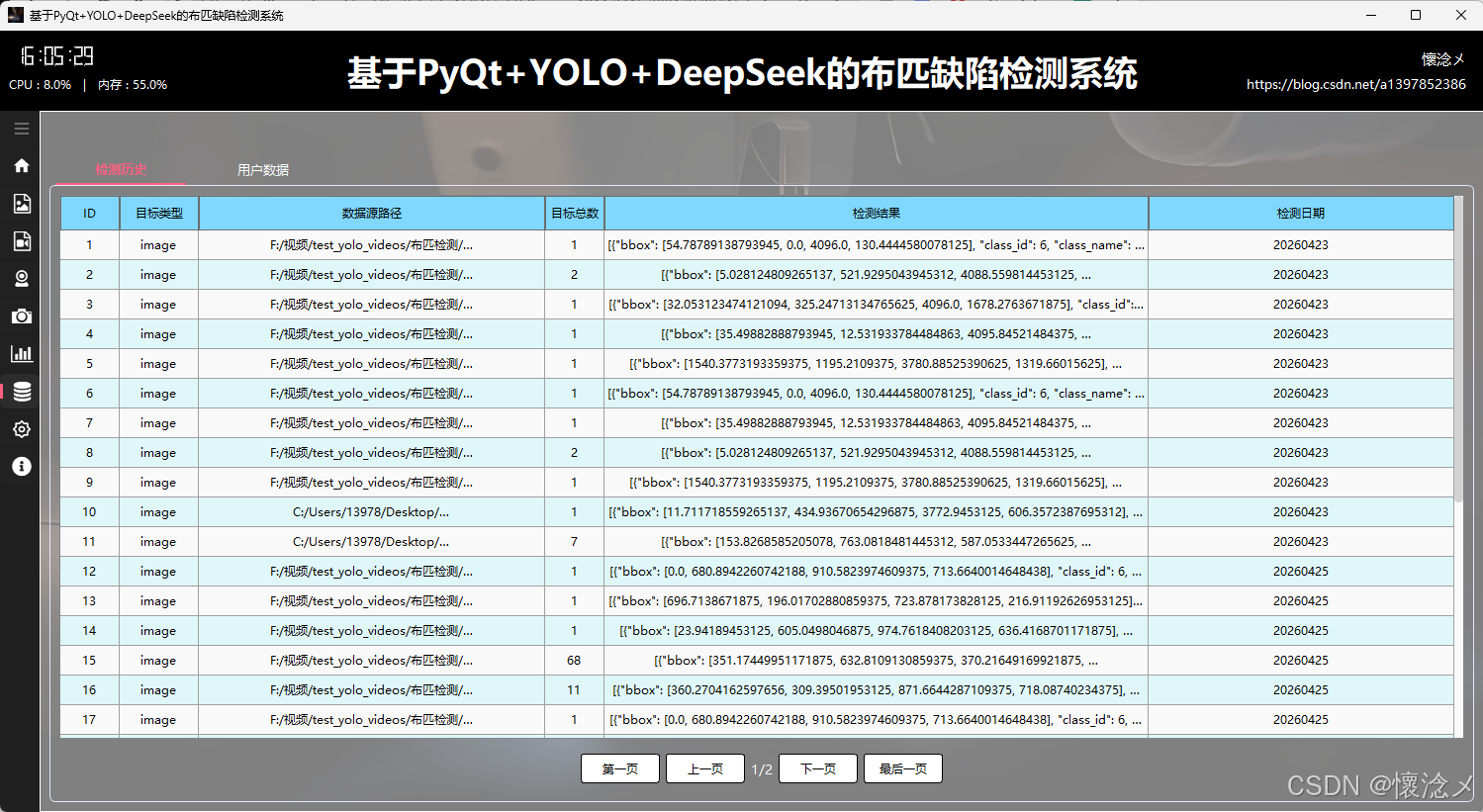Click the CPU usage 8.0% readout
This screenshot has height=812, width=1483.
click(x=41, y=85)
